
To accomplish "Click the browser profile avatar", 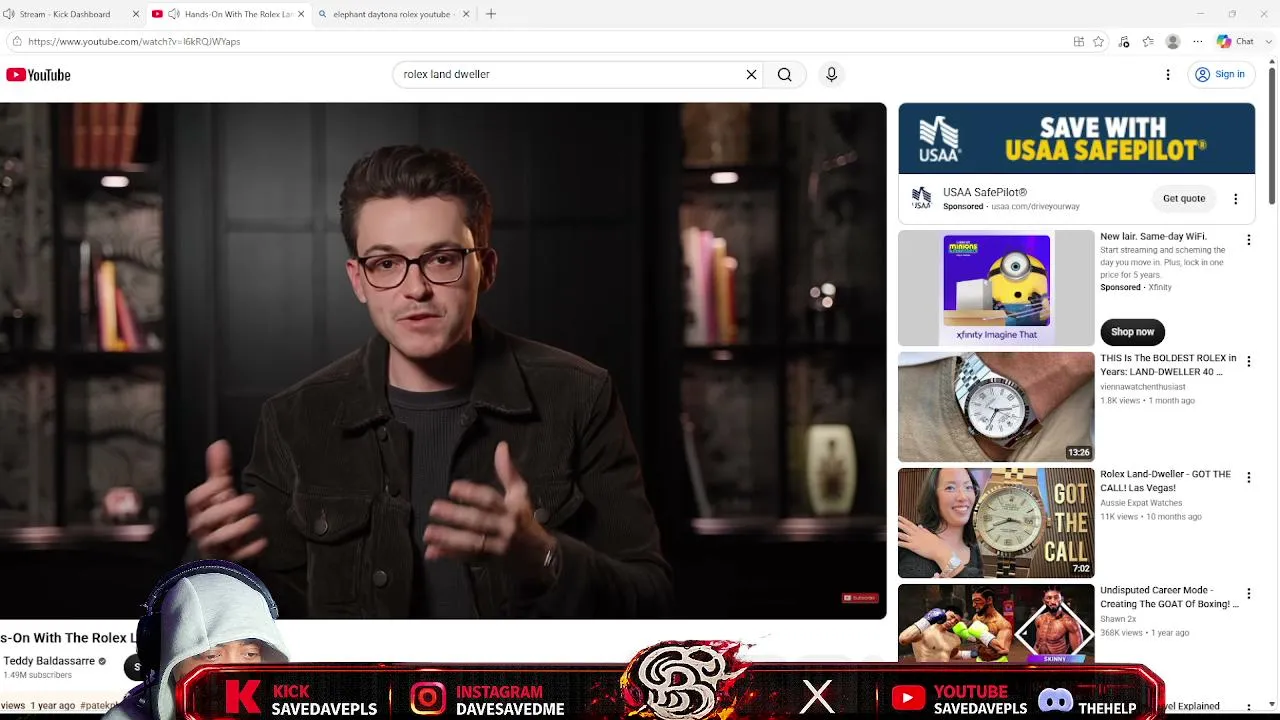I will (1173, 42).
